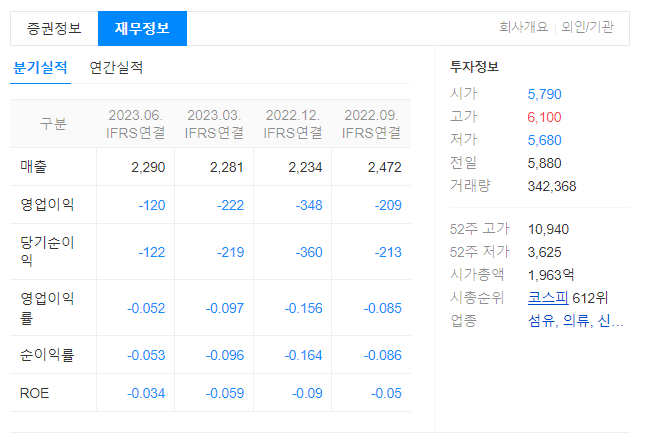645x436 pixels.
Task: Select the 영업이익 row label
Action: click(x=47, y=205)
